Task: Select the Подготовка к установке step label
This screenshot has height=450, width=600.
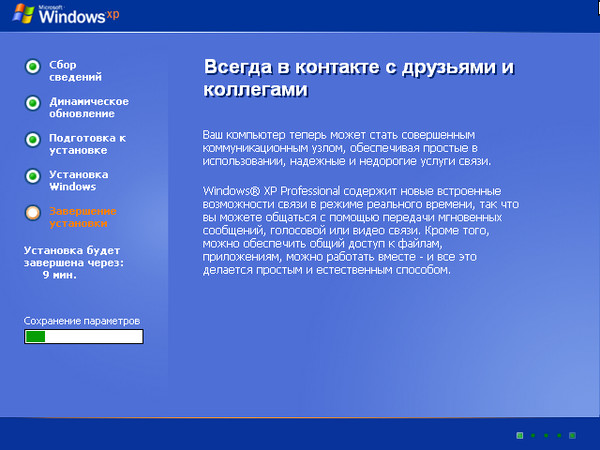Action: coord(88,144)
